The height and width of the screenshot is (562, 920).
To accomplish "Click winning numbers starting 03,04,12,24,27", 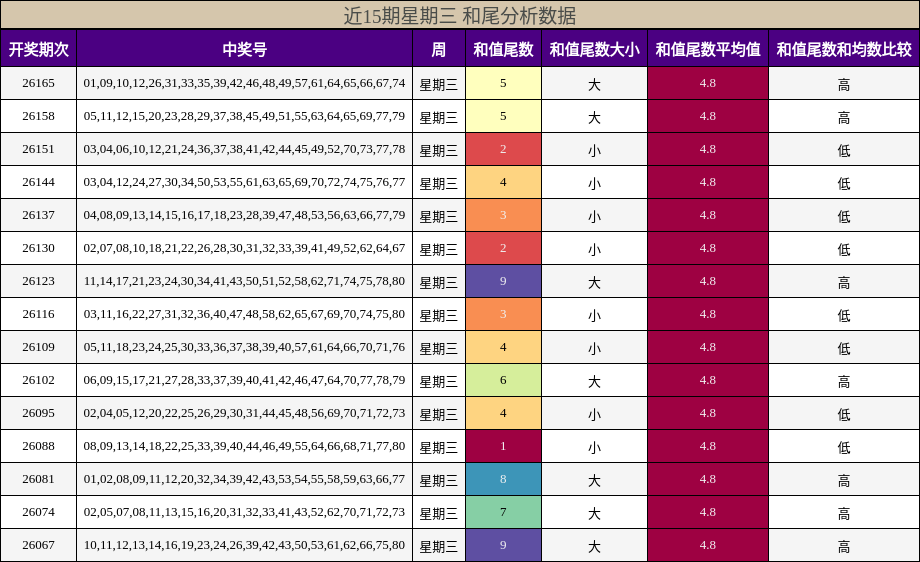I will (x=245, y=182).
